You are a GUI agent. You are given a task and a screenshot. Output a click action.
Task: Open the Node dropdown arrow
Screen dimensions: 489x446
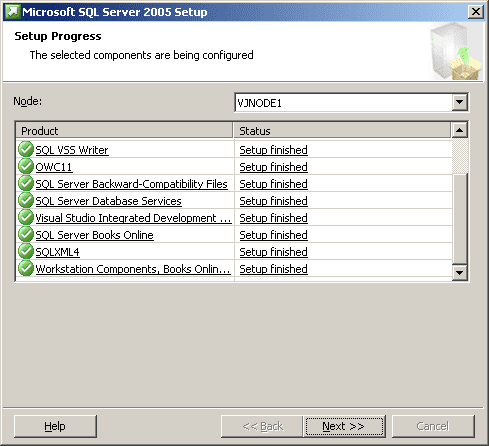(459, 102)
